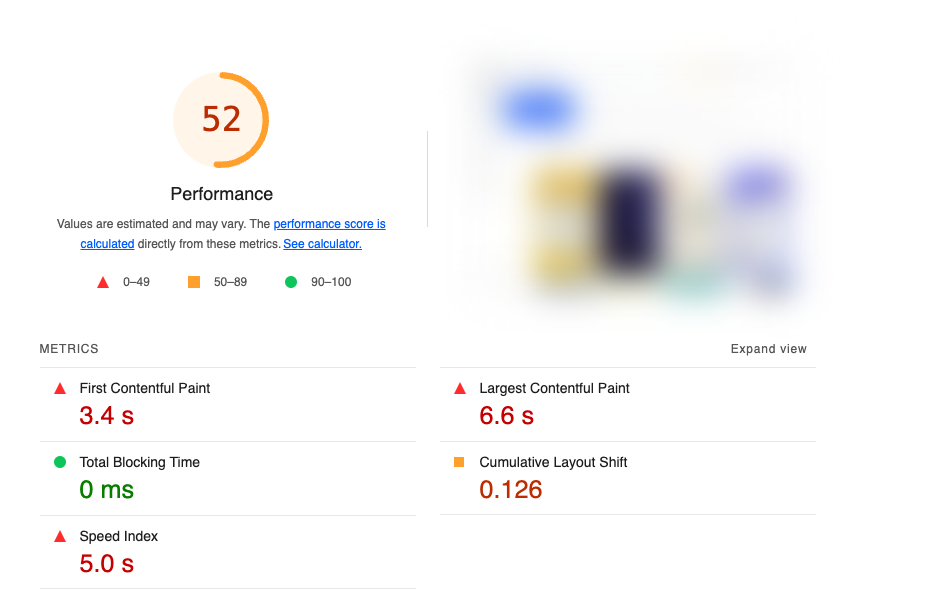The width and height of the screenshot is (930, 601).
Task: Click the orange performance score gauge showing 52
Action: [x=221, y=119]
